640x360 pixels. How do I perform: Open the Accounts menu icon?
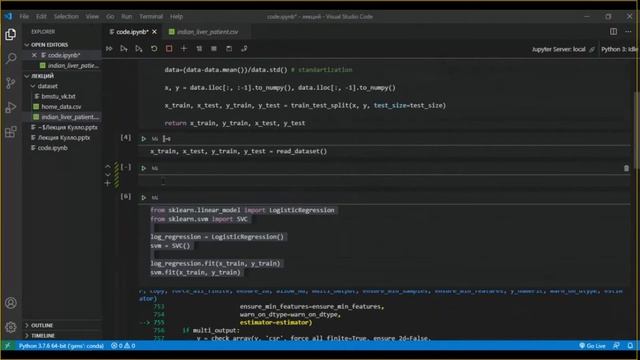pos(11,303)
